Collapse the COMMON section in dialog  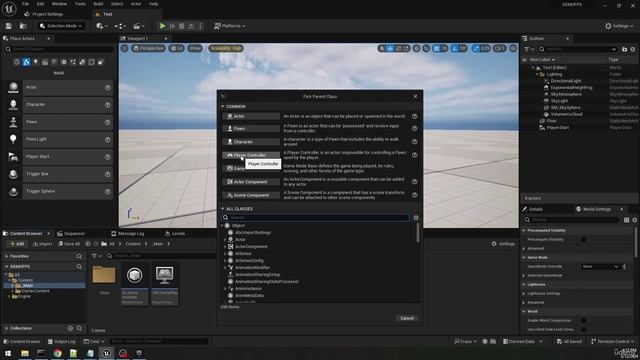point(223,107)
